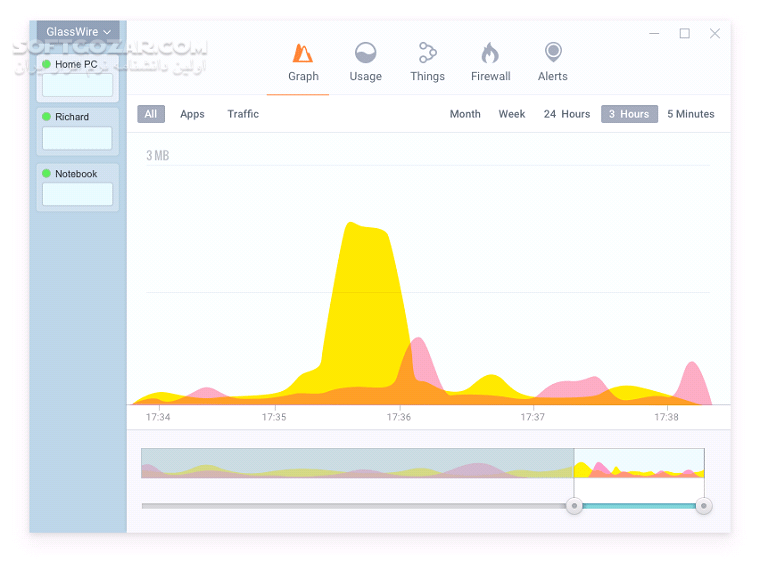Click the Richard green status dot
Image resolution: width=760 pixels, height=571 pixels.
pos(46,117)
